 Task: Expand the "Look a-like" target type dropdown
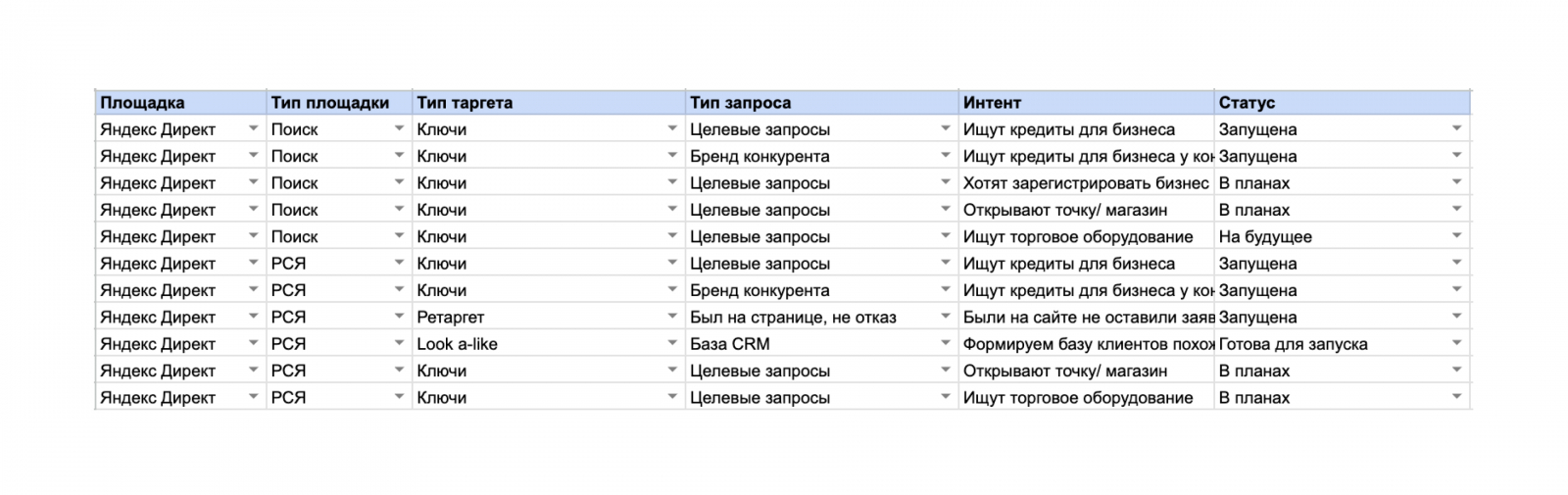click(x=672, y=344)
